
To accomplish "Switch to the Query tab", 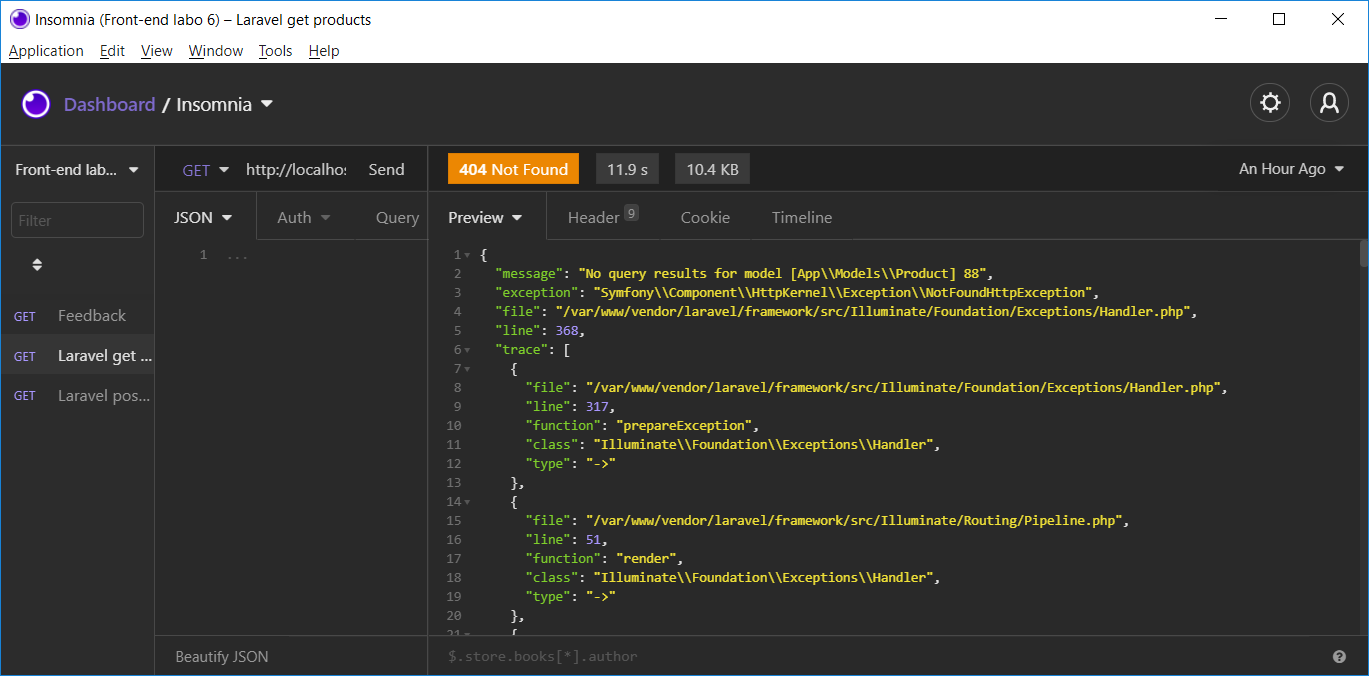I will [397, 217].
